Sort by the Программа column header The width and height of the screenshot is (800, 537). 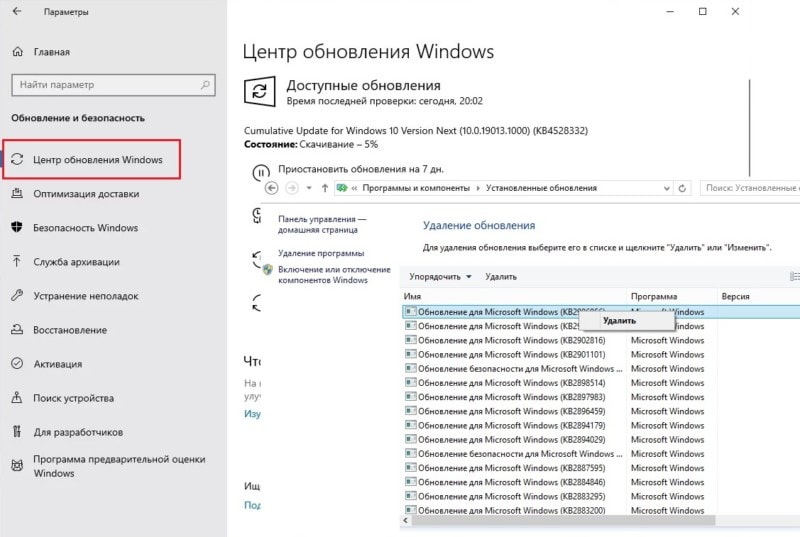[671, 296]
